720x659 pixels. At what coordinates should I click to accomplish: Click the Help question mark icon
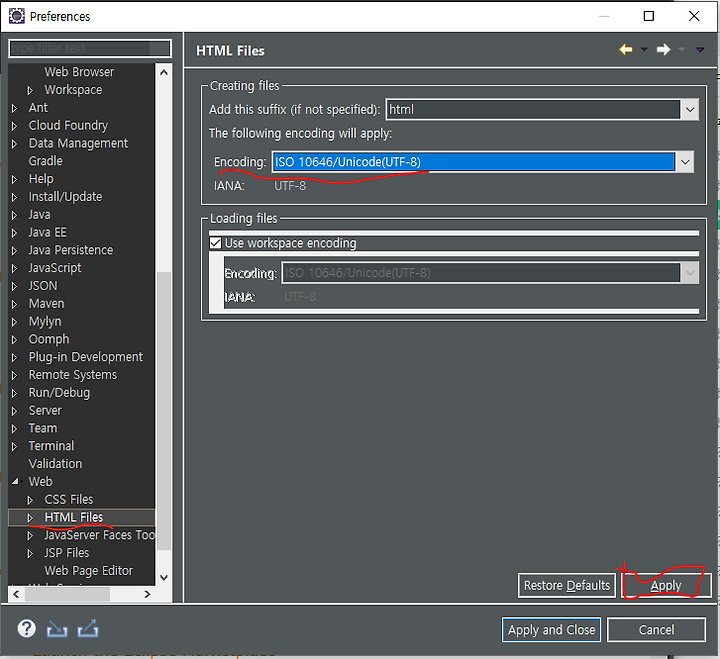pos(27,628)
